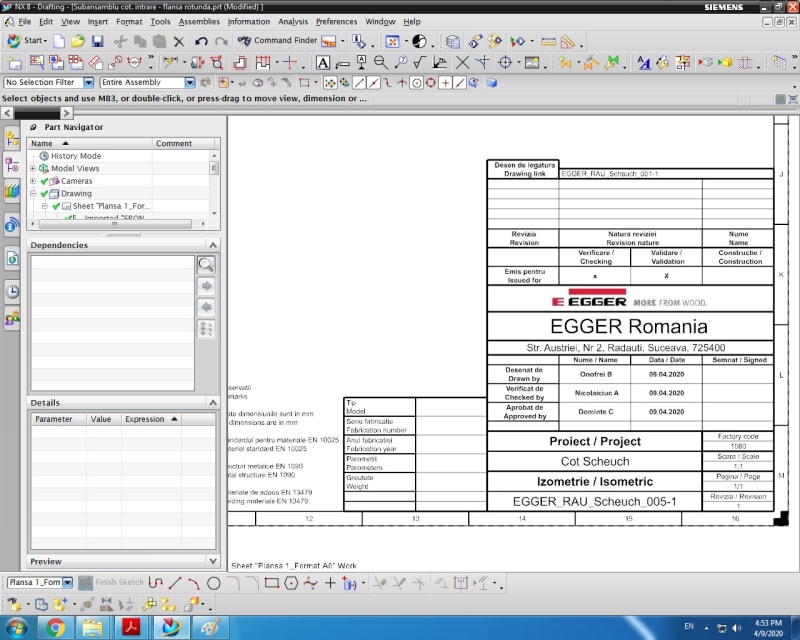Viewport: 800px width, 640px height.
Task: Click the magnifier in Dependencies panel
Action: [206, 264]
